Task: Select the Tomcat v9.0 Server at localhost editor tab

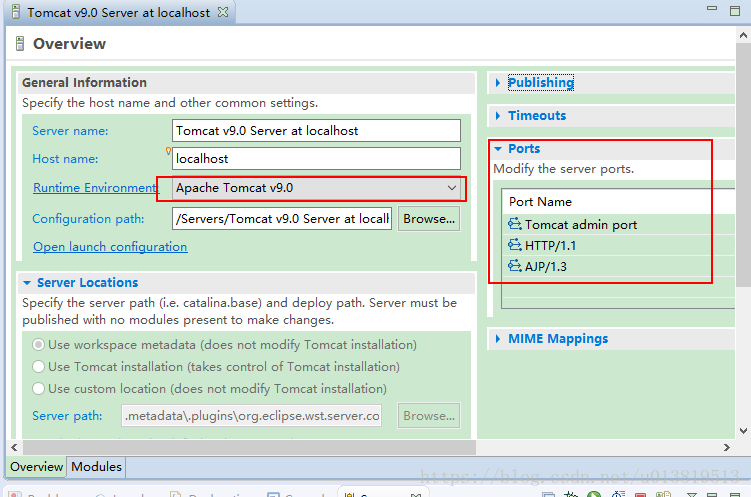Action: pos(119,12)
